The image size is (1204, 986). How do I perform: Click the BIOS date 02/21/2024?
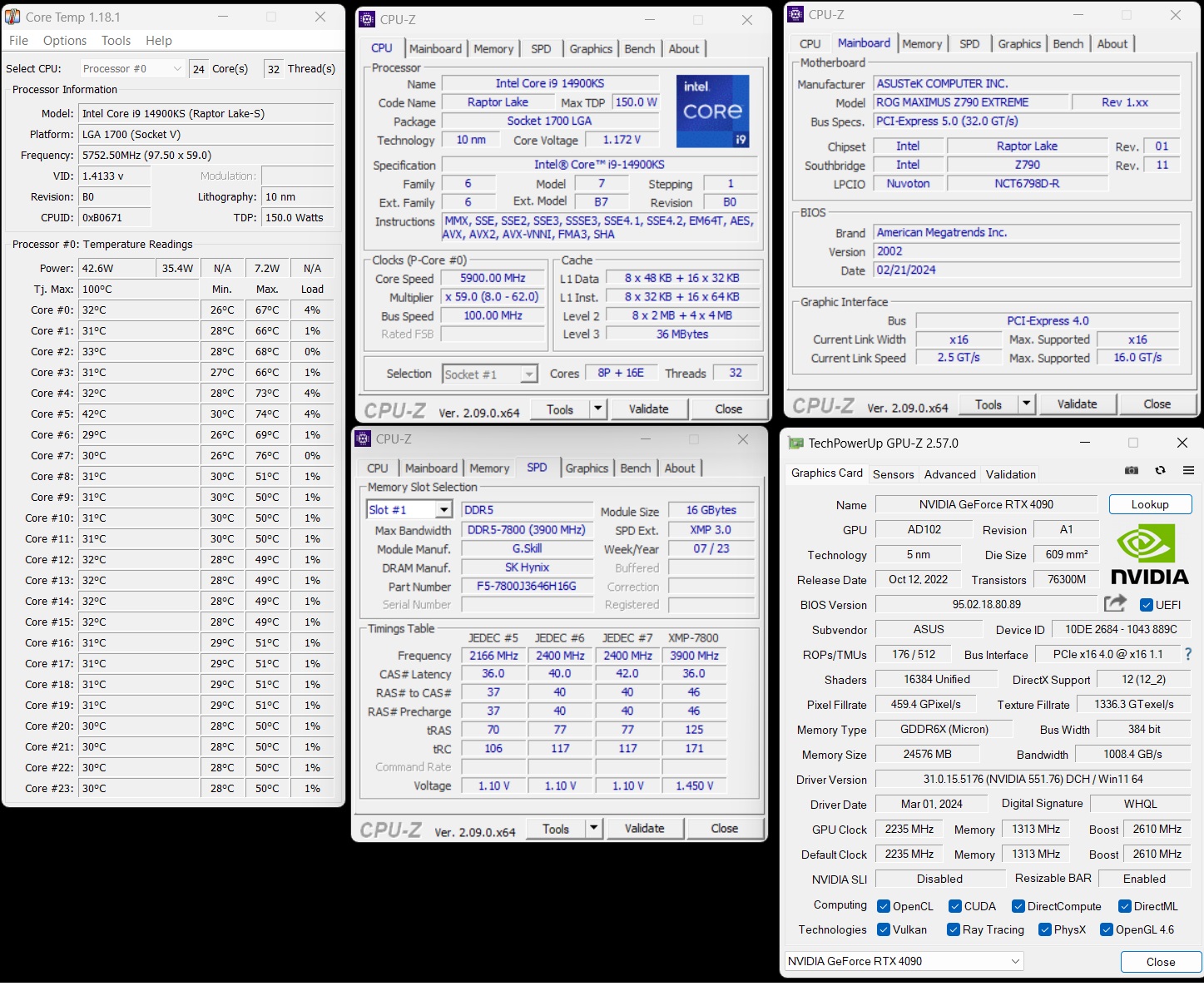click(1027, 270)
